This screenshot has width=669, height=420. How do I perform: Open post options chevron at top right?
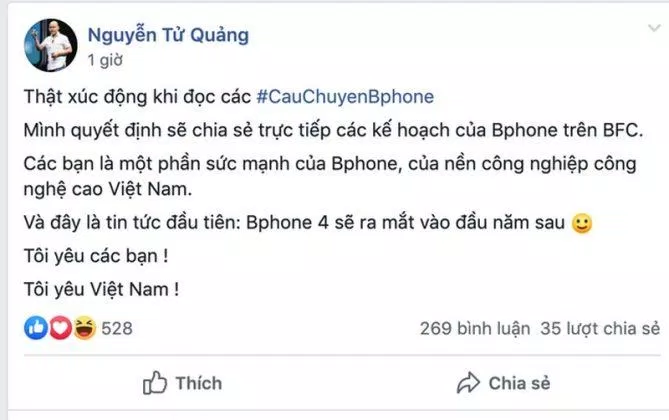(654, 29)
